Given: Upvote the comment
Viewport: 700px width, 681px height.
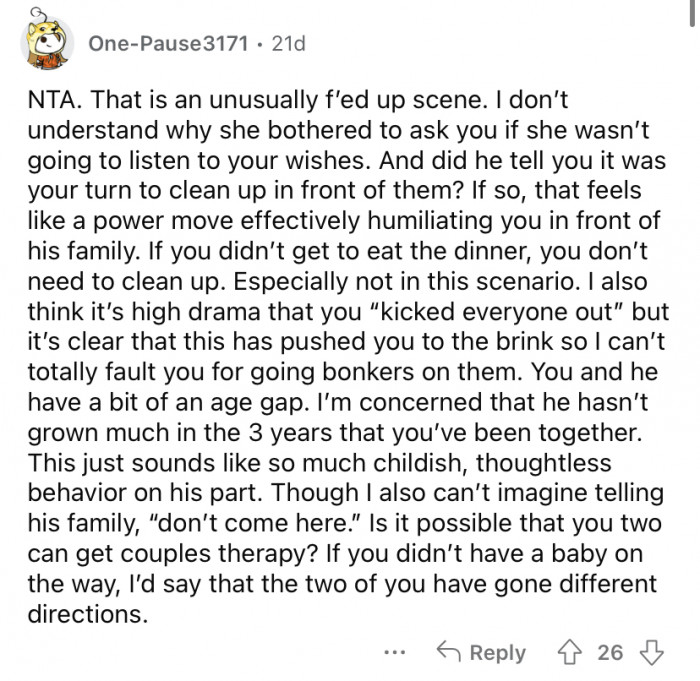Looking at the screenshot, I should (573, 652).
